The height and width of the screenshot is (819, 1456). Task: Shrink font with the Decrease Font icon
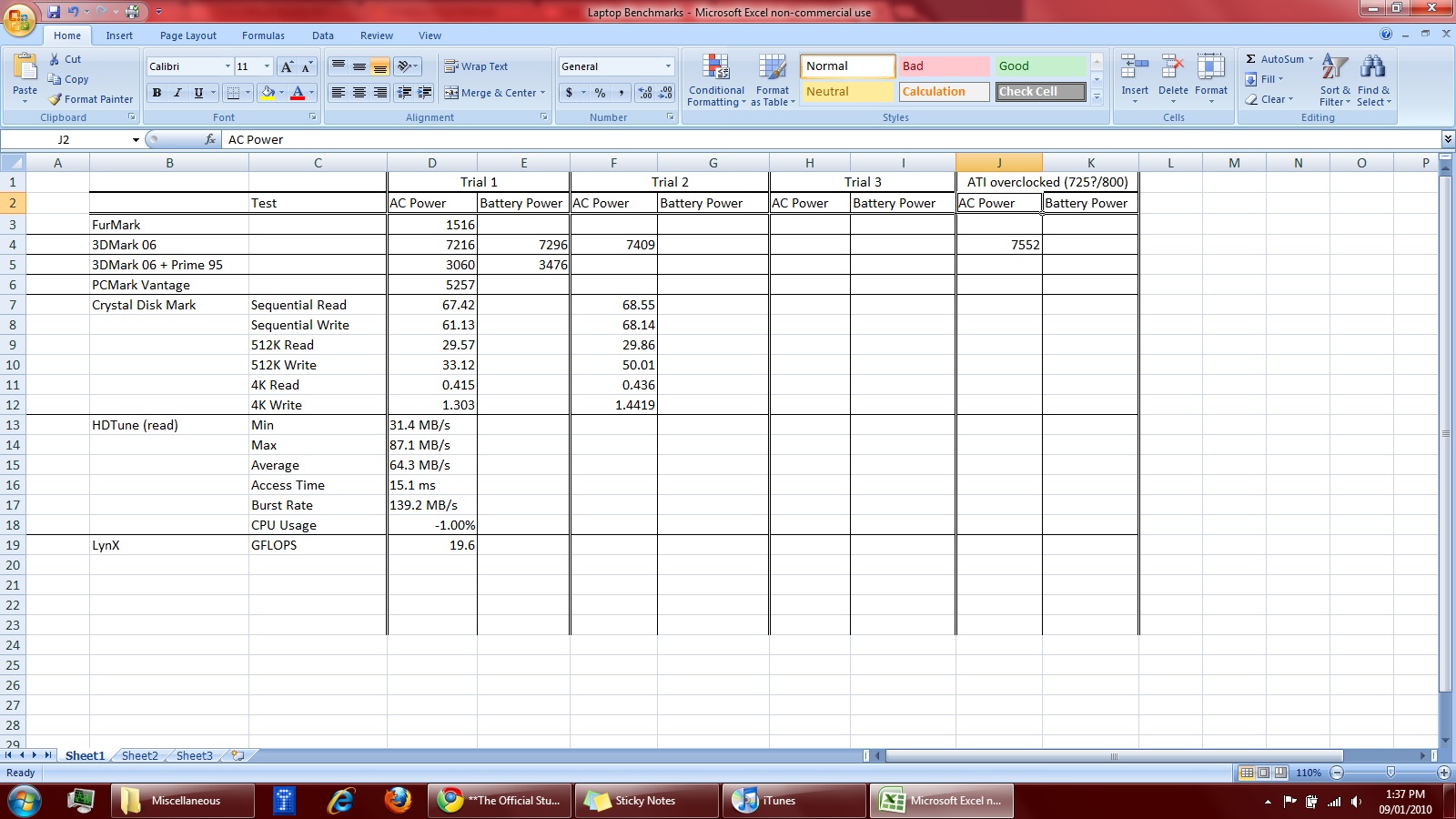click(307, 66)
